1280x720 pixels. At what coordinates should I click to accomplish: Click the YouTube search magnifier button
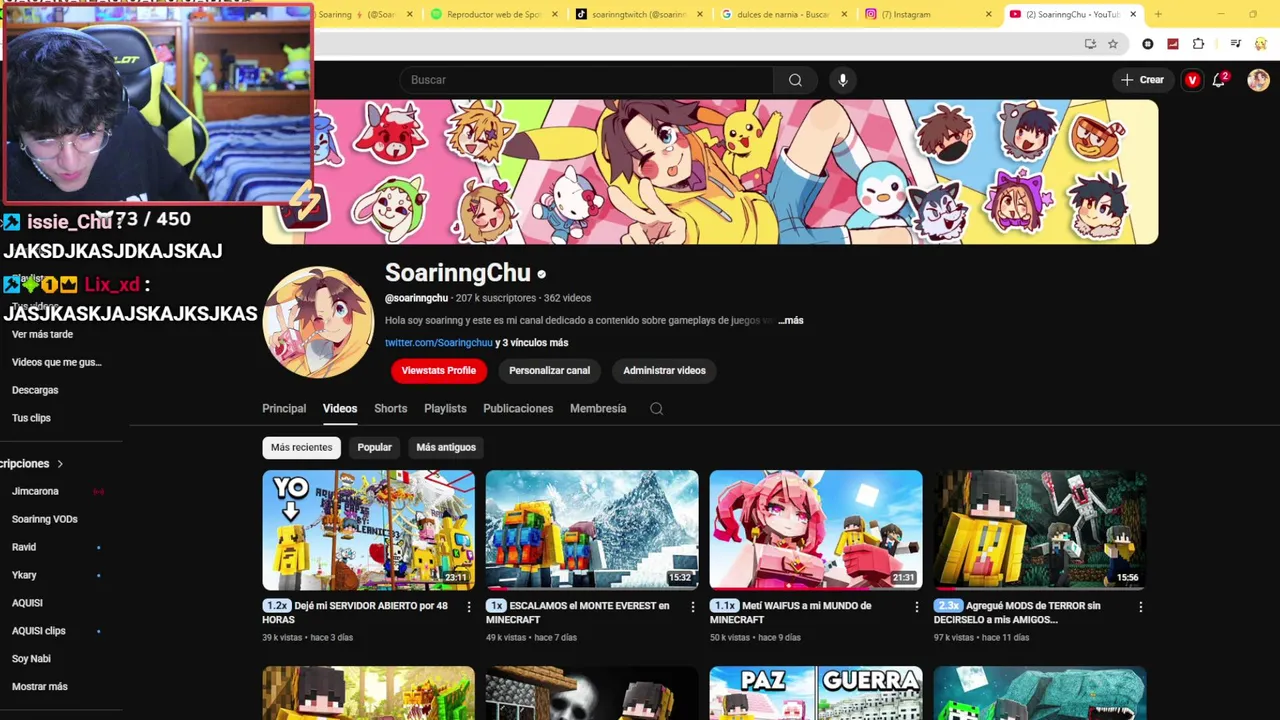tap(795, 80)
